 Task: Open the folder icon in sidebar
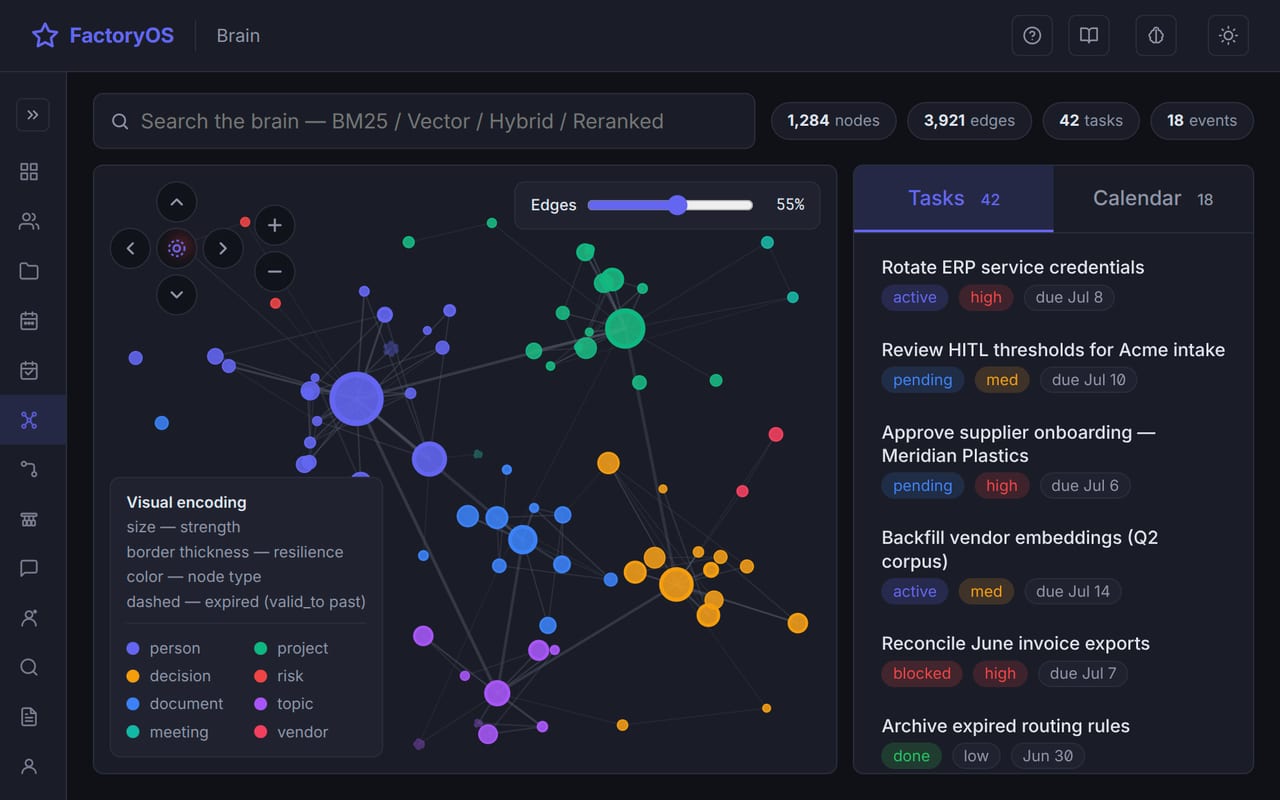click(x=29, y=271)
